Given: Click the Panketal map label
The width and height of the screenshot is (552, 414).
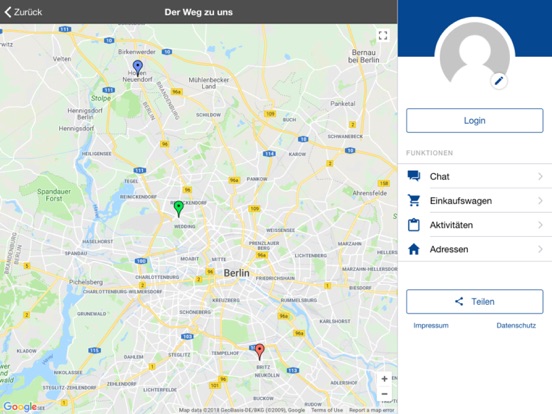Looking at the screenshot, I should point(343,104).
